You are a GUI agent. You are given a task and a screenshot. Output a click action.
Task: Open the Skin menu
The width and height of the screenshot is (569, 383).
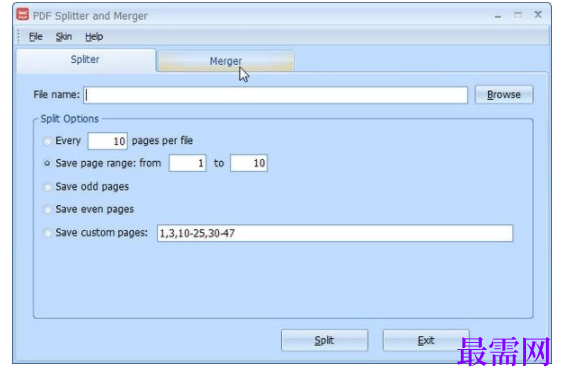[x=64, y=37]
